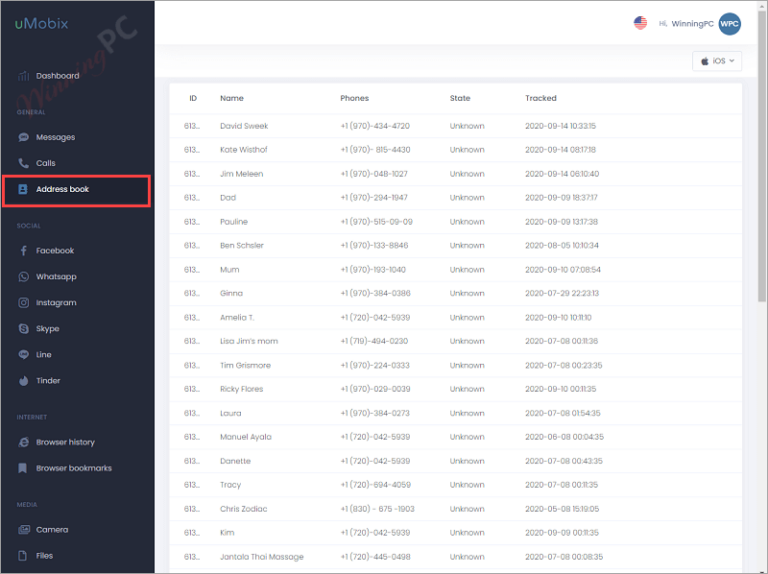Image resolution: width=768 pixels, height=574 pixels.
Task: Select contact Jantala Thai Massage
Action: [x=262, y=557]
